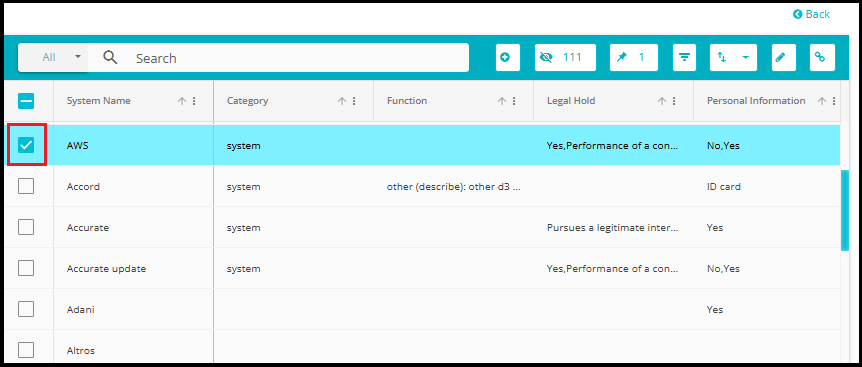Click the add new record plus icon

pos(507,58)
